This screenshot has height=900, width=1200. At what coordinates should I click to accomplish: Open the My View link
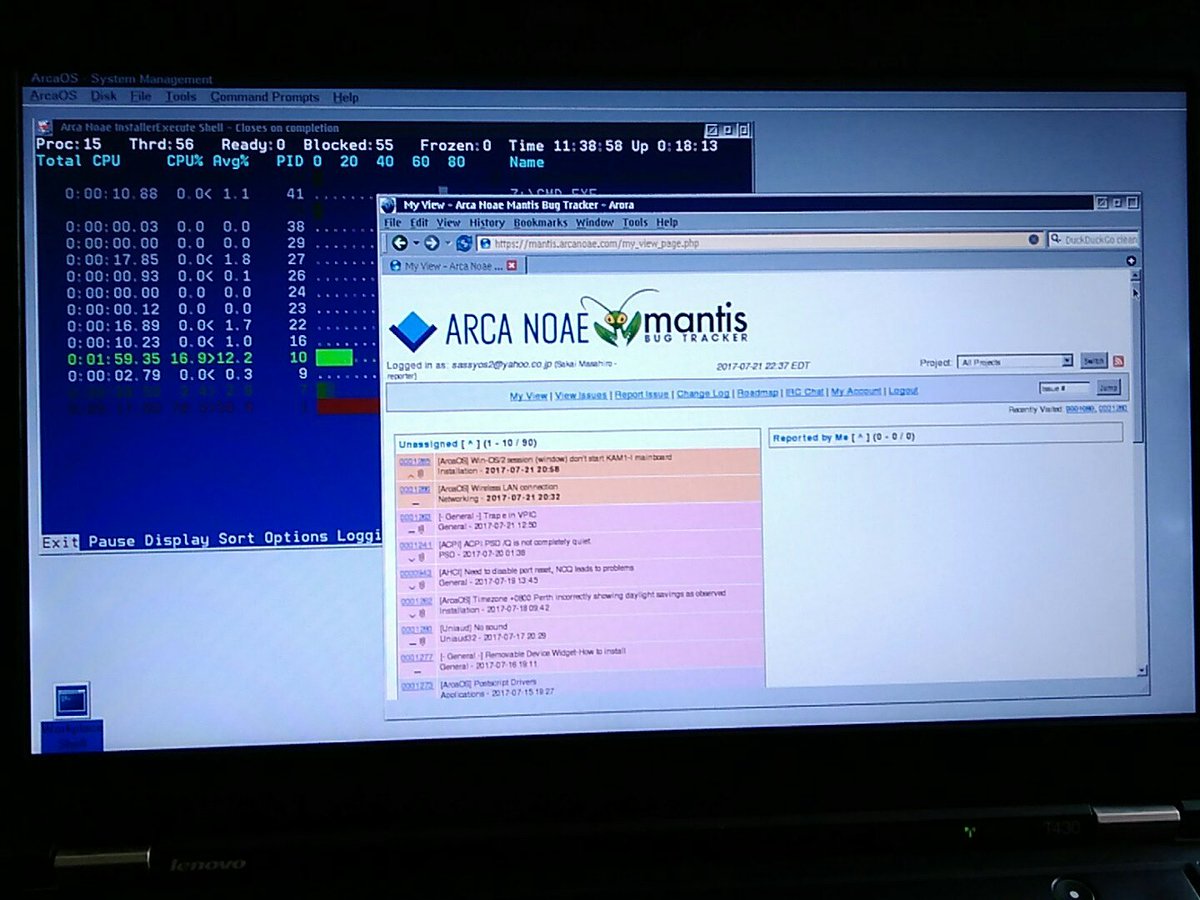pos(528,395)
